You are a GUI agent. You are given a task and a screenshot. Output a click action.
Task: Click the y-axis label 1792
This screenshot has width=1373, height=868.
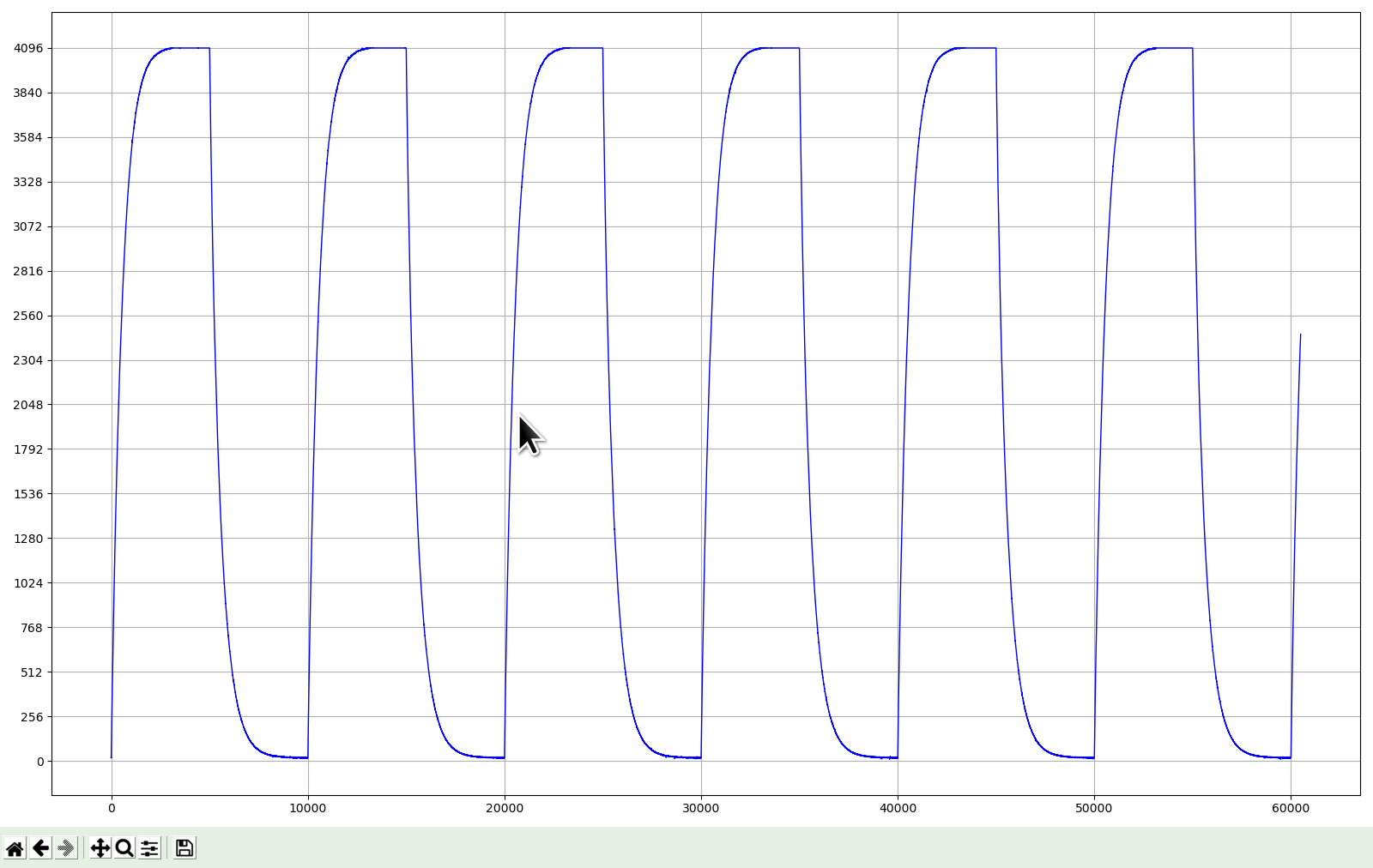pyautogui.click(x=27, y=449)
